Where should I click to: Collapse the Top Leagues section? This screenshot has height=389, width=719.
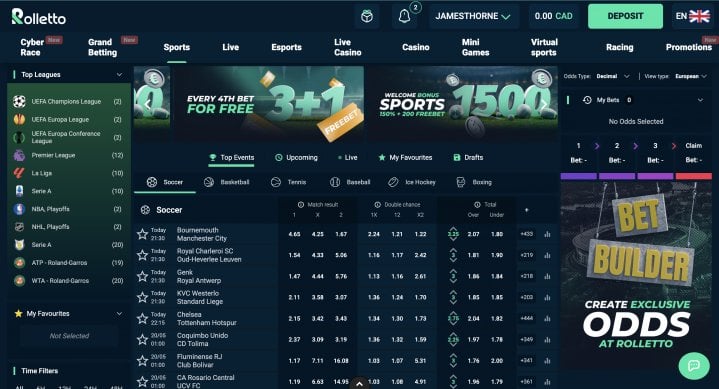point(119,74)
